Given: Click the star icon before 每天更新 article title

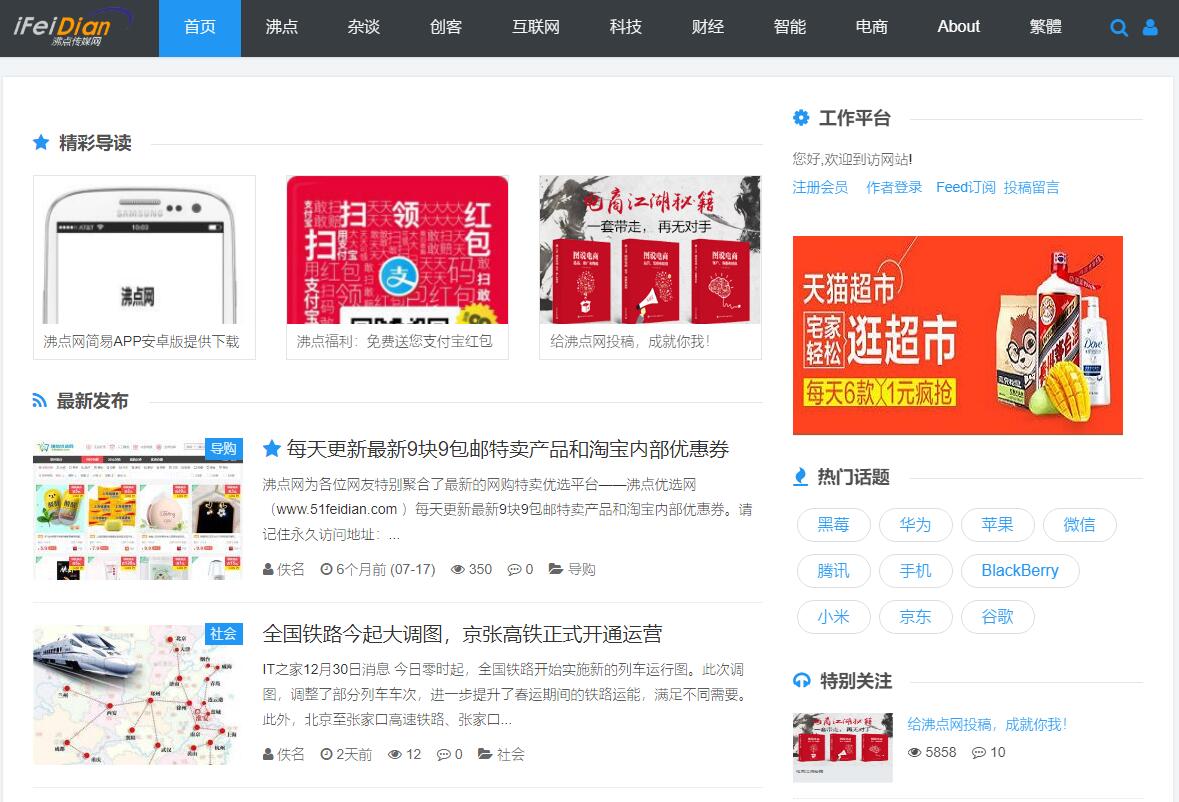Looking at the screenshot, I should (271, 449).
